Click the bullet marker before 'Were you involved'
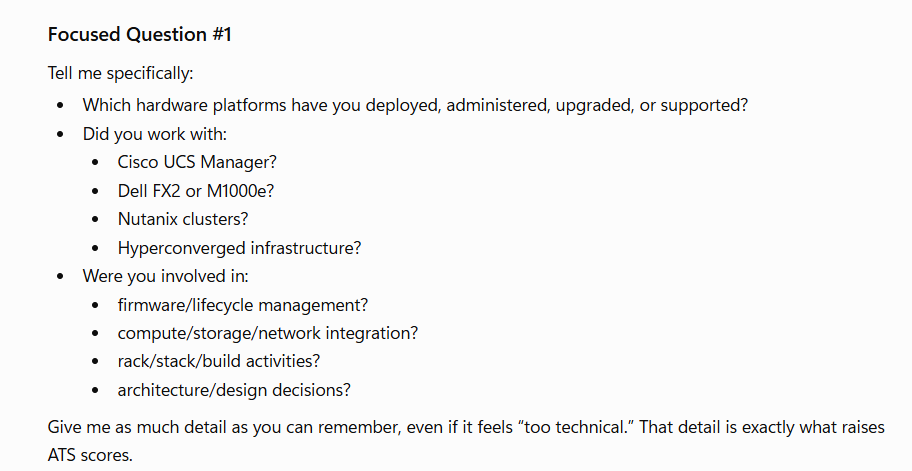This screenshot has width=912, height=471. point(61,276)
